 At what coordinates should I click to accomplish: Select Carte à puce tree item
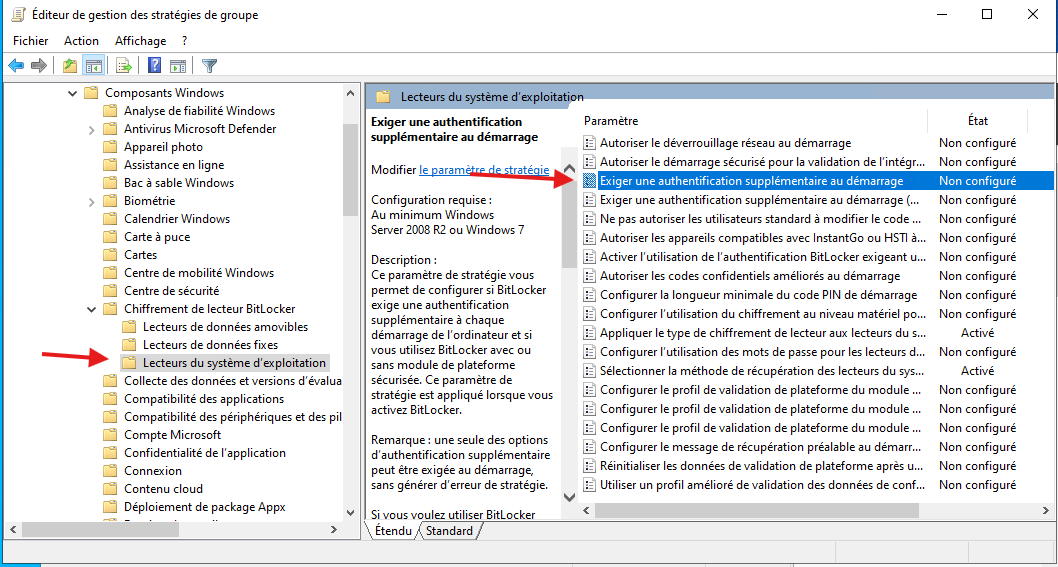click(157, 237)
